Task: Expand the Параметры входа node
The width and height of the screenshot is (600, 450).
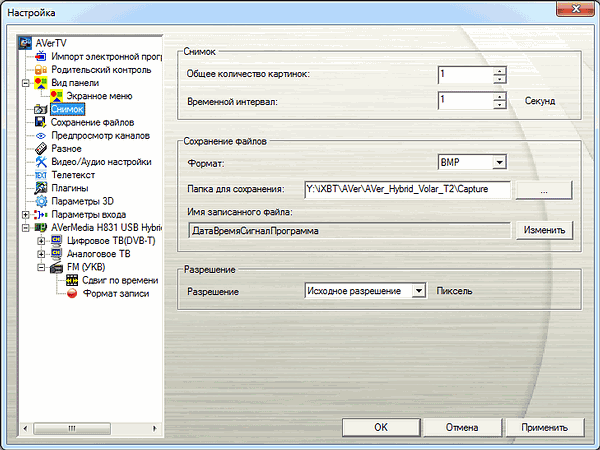Action: [26, 215]
